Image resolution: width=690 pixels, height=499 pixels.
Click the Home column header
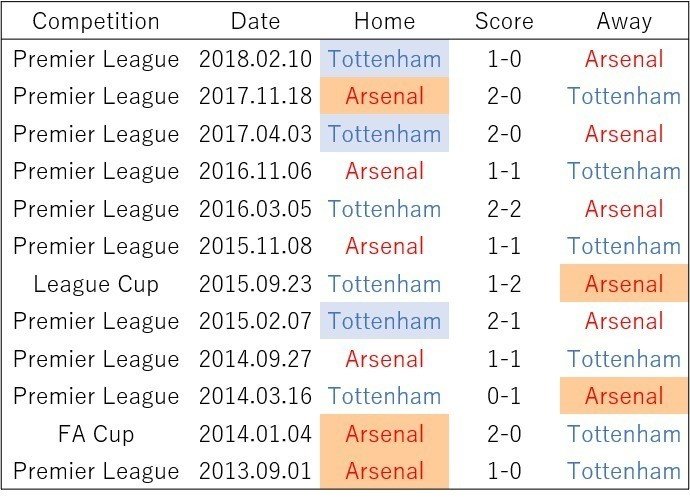[x=384, y=21]
